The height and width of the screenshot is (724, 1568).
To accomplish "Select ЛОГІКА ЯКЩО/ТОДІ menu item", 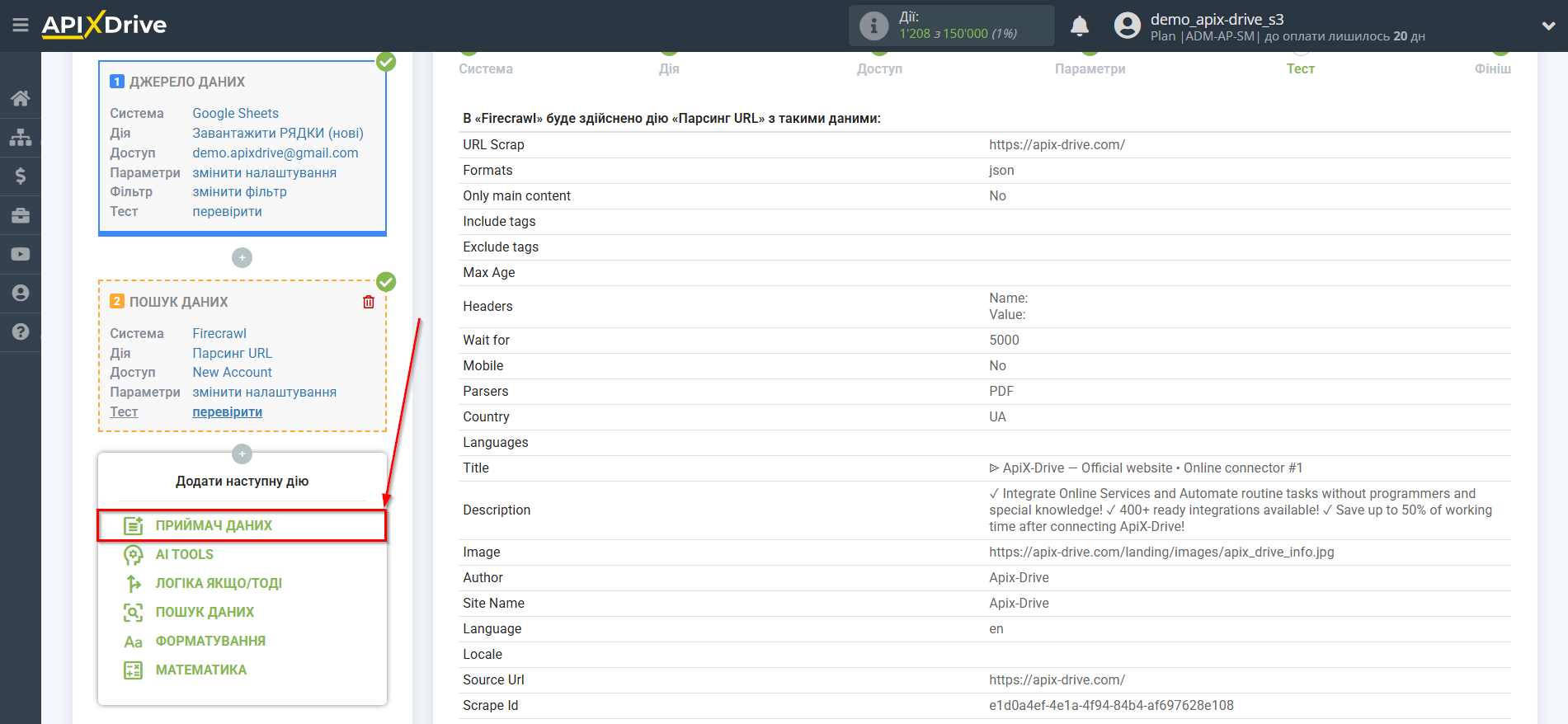I will (219, 584).
